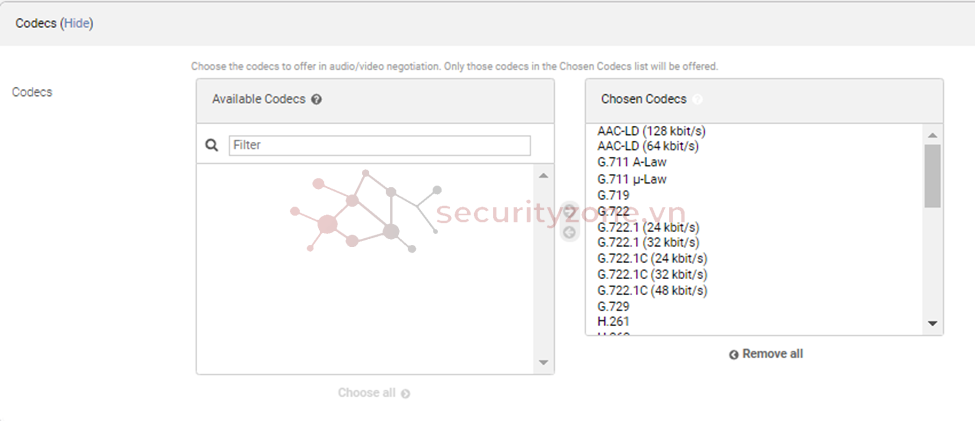The height and width of the screenshot is (421, 975).
Task: Click Available Codecs list scroll-down arrow
Action: (x=544, y=362)
